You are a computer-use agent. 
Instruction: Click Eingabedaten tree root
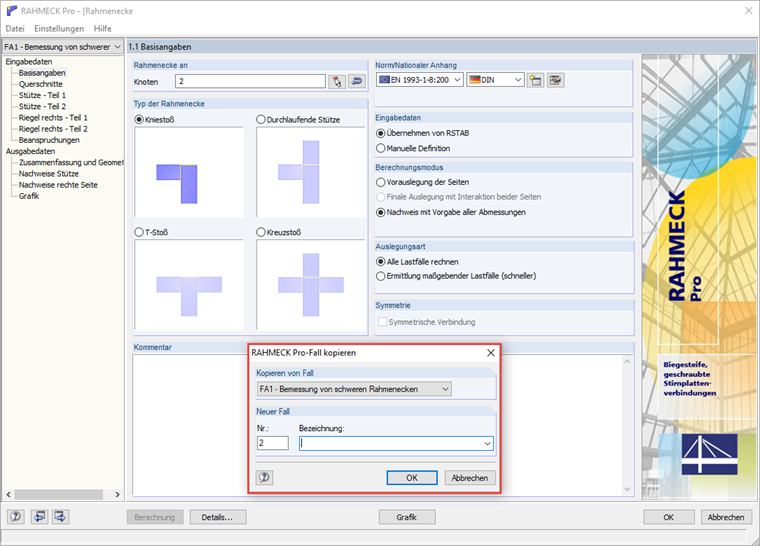click(29, 62)
